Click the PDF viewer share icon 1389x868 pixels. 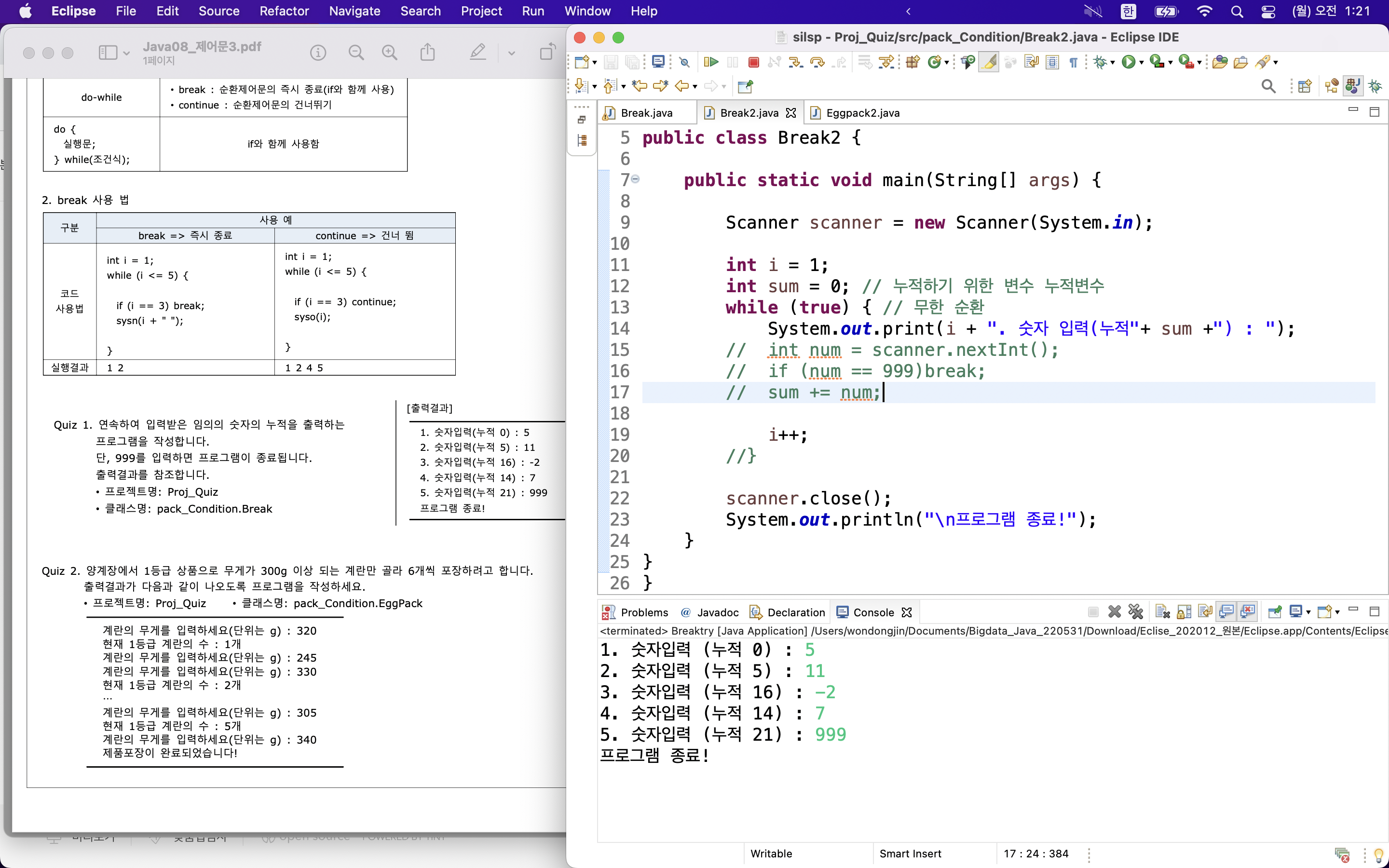tap(428, 53)
